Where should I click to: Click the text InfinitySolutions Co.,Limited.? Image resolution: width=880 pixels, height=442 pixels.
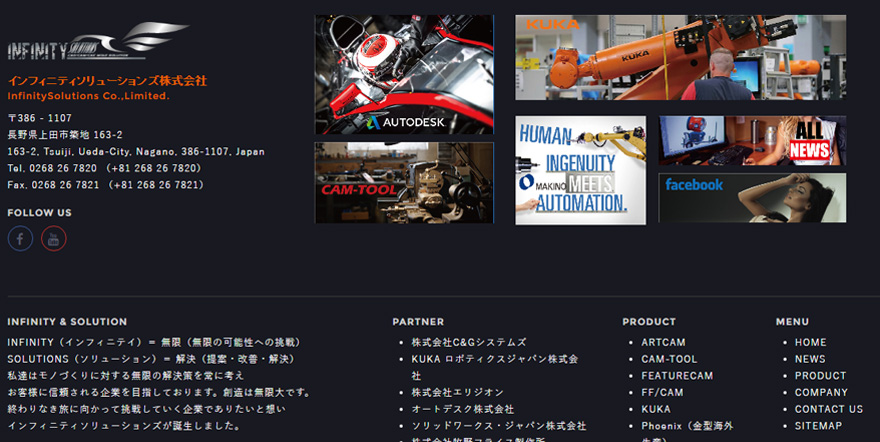pos(88,96)
